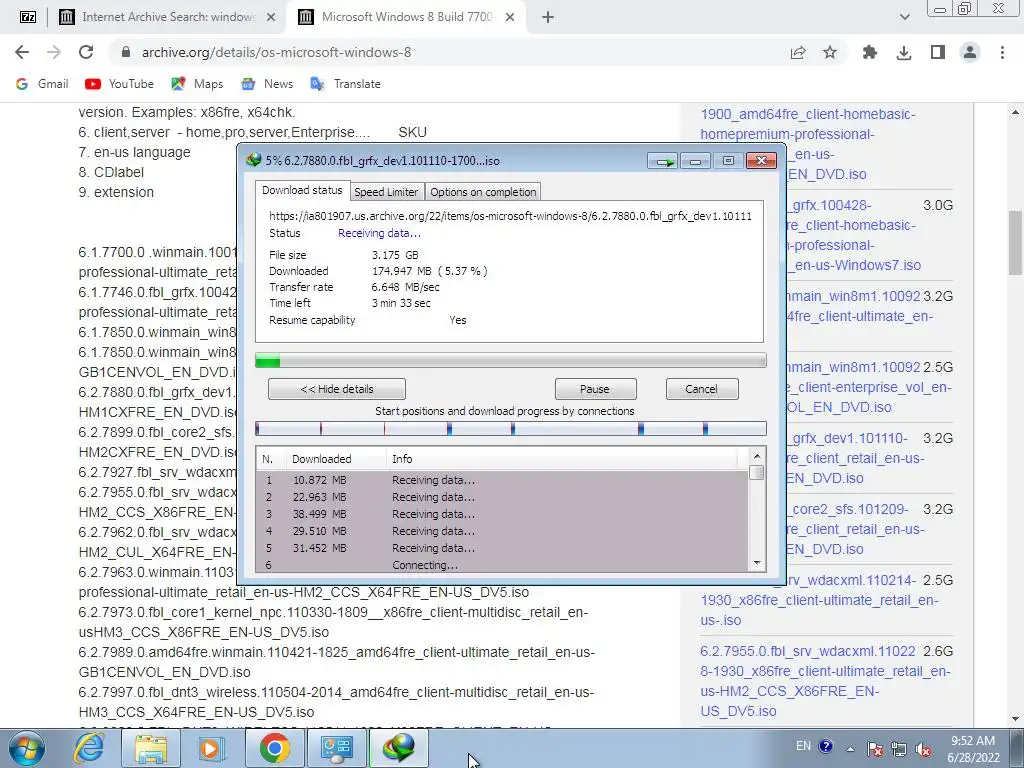
Task: Close the Internet Archive Search tab
Action: [x=271, y=18]
